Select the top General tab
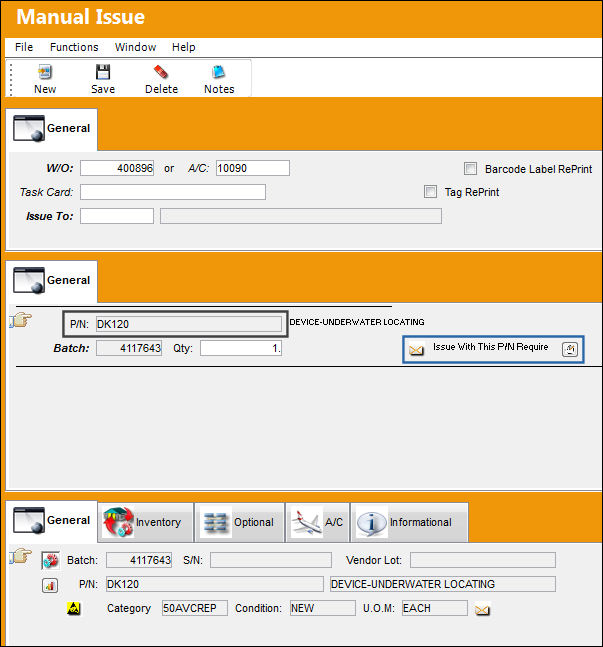The image size is (603, 647). point(52,129)
